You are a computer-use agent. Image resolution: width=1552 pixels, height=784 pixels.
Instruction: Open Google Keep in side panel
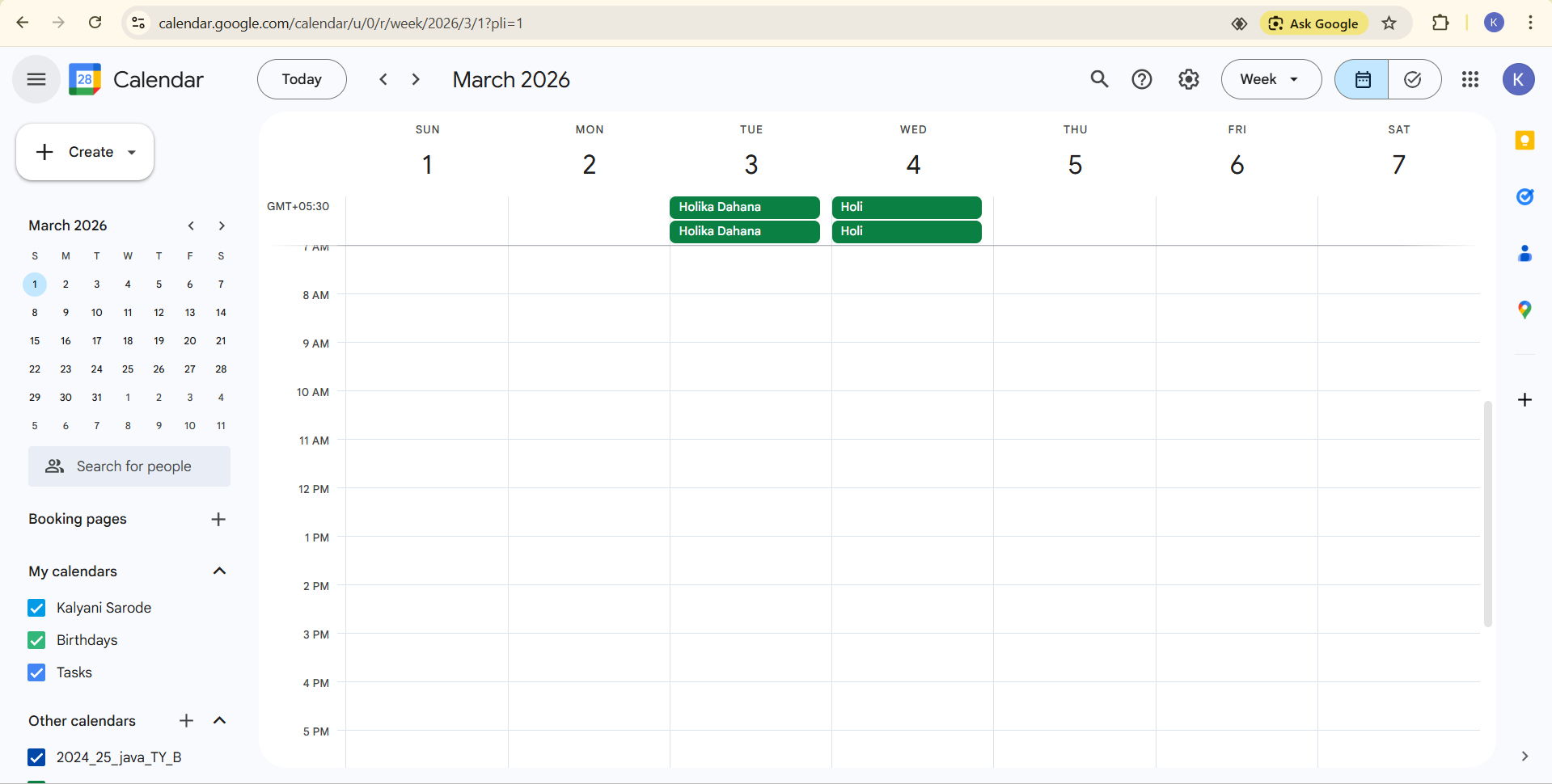tap(1525, 141)
